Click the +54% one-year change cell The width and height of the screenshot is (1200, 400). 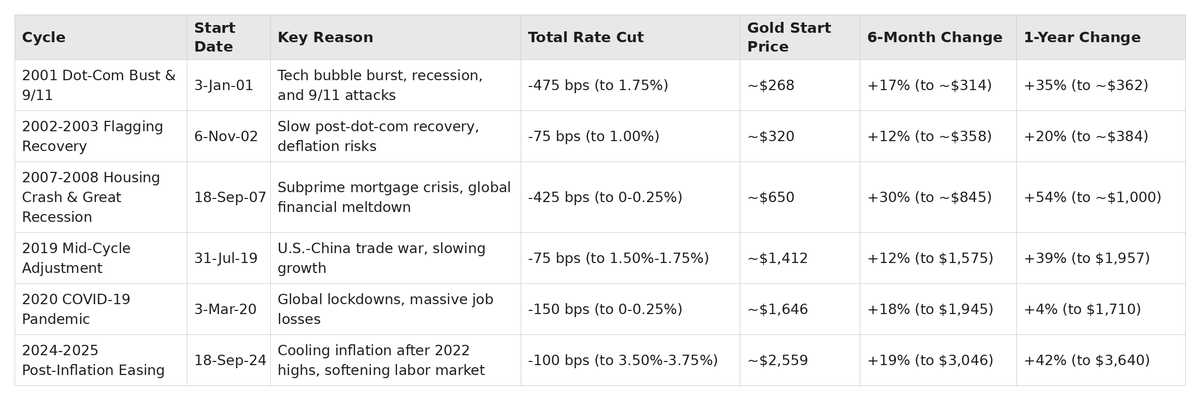point(1092,197)
